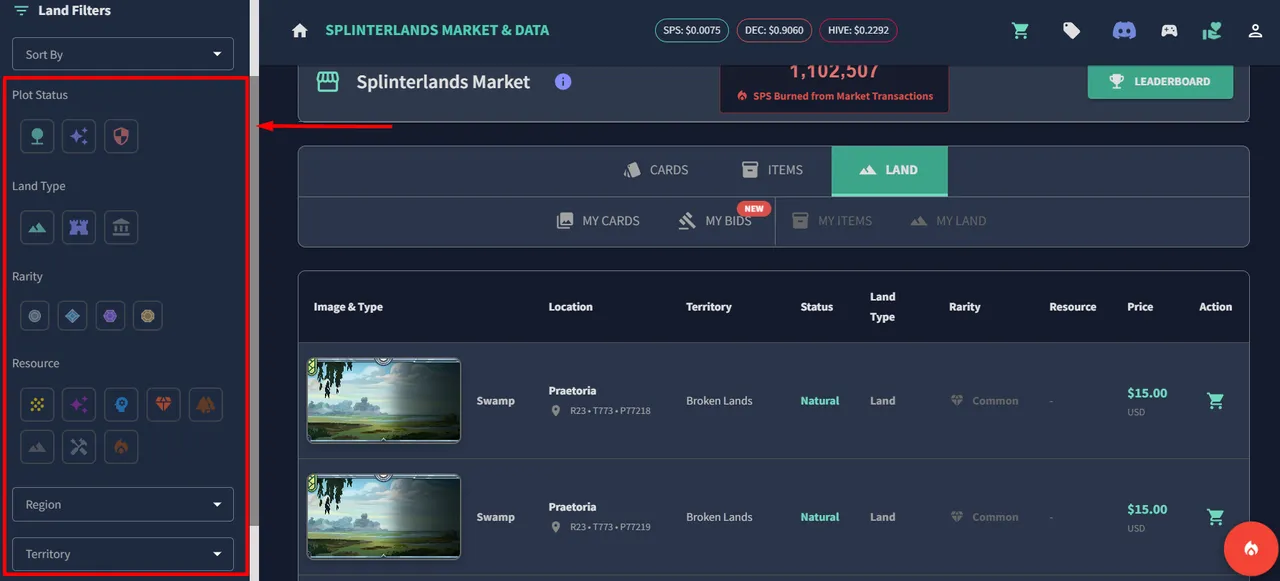Toggle the gold Legendary rarity filter

pos(148,316)
